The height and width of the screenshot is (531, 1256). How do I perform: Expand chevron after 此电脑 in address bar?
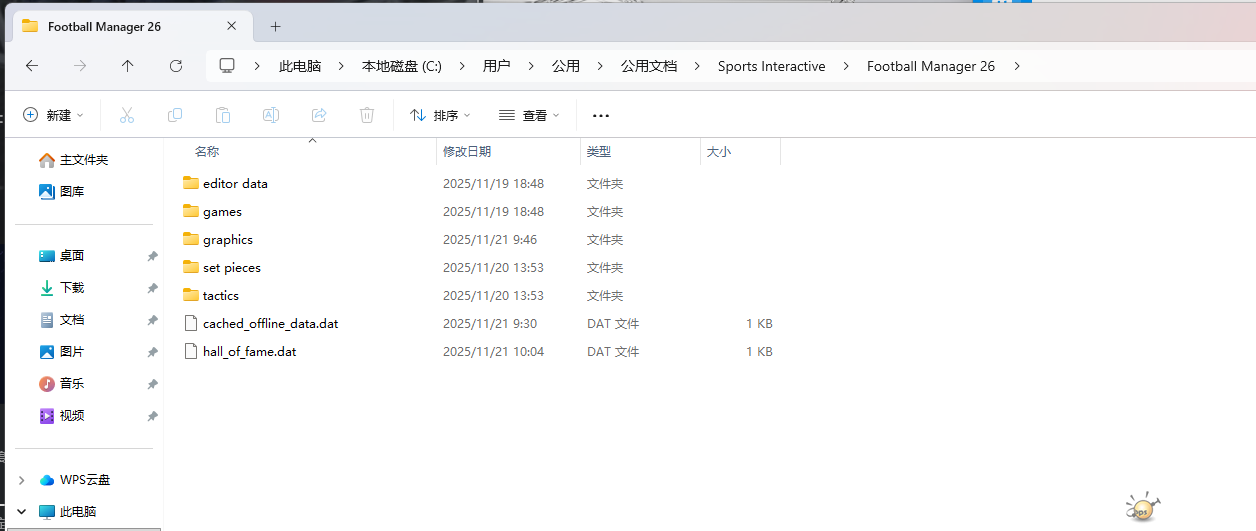pos(341,66)
